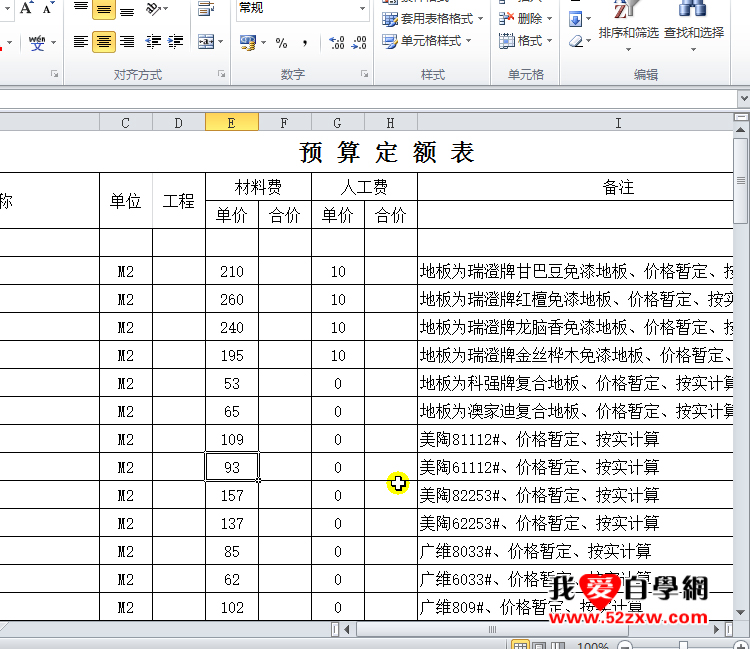Click accounting number format icon
Image resolution: width=750 pixels, height=649 pixels.
(x=248, y=43)
